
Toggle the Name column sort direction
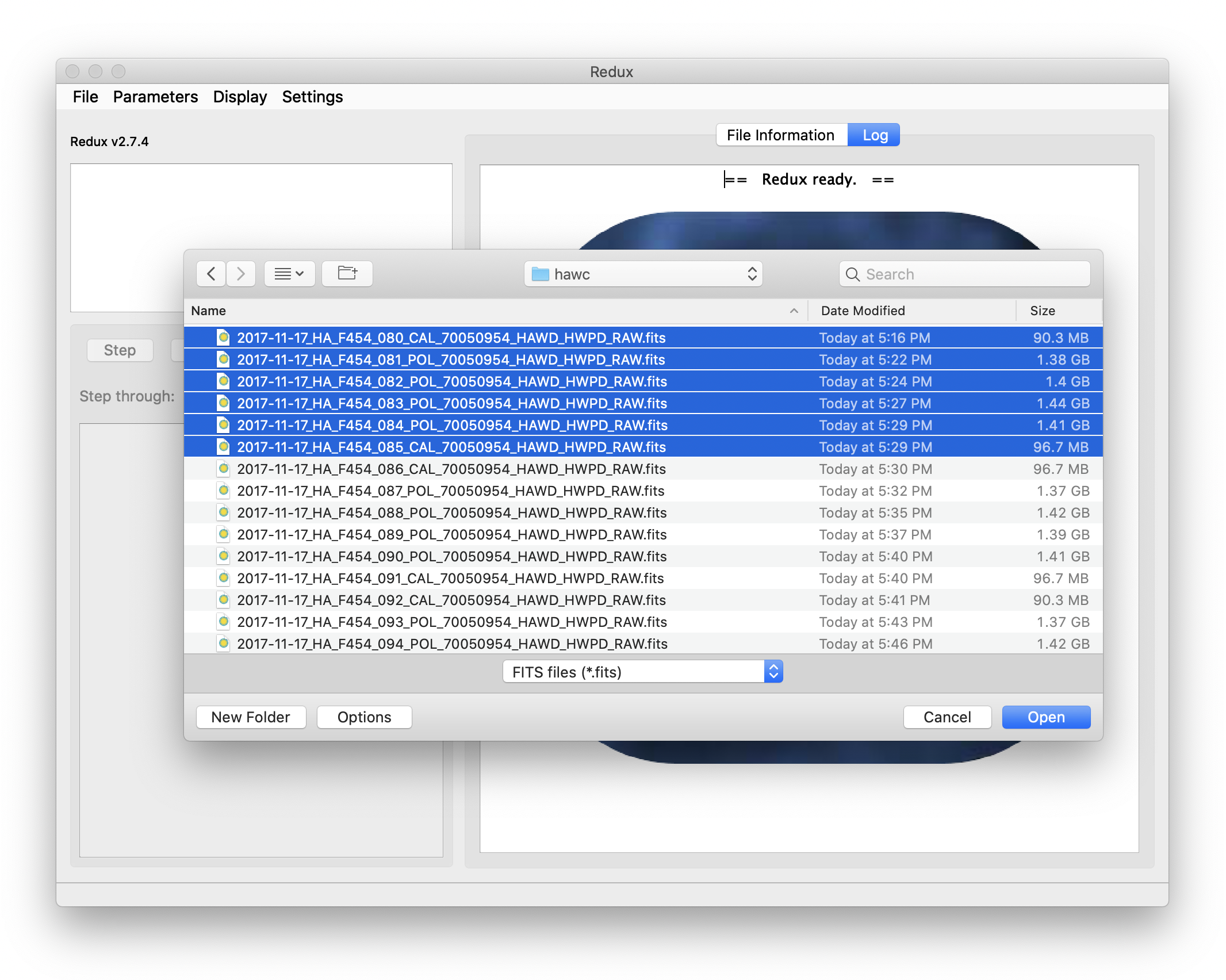pos(794,311)
